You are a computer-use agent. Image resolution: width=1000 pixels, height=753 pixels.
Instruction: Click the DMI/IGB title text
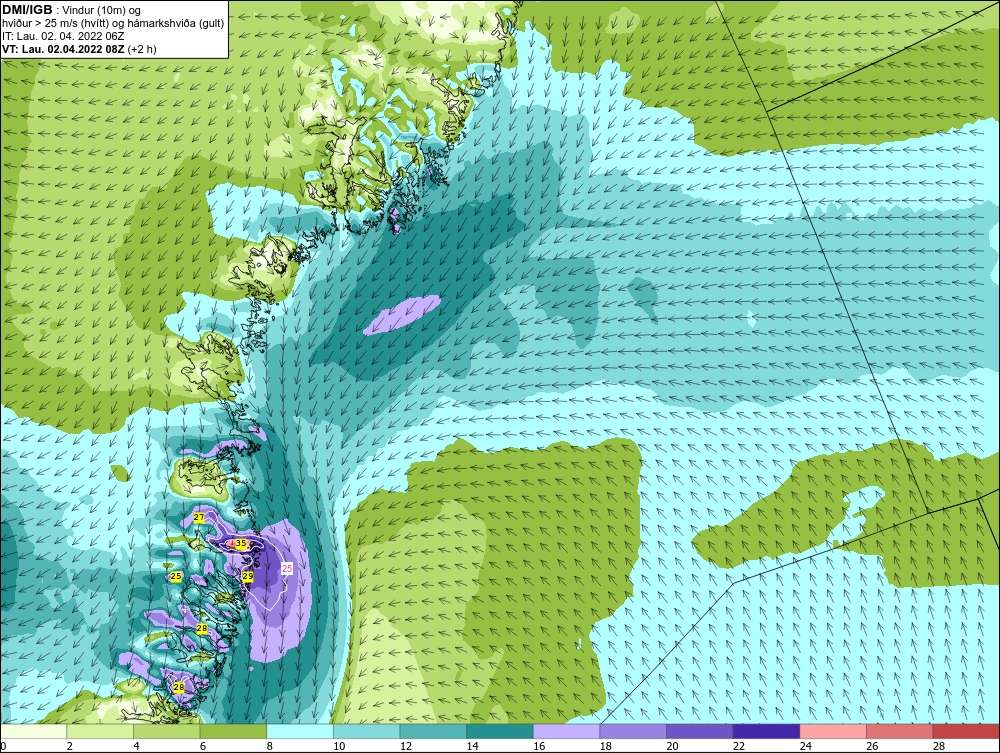tap(27, 10)
